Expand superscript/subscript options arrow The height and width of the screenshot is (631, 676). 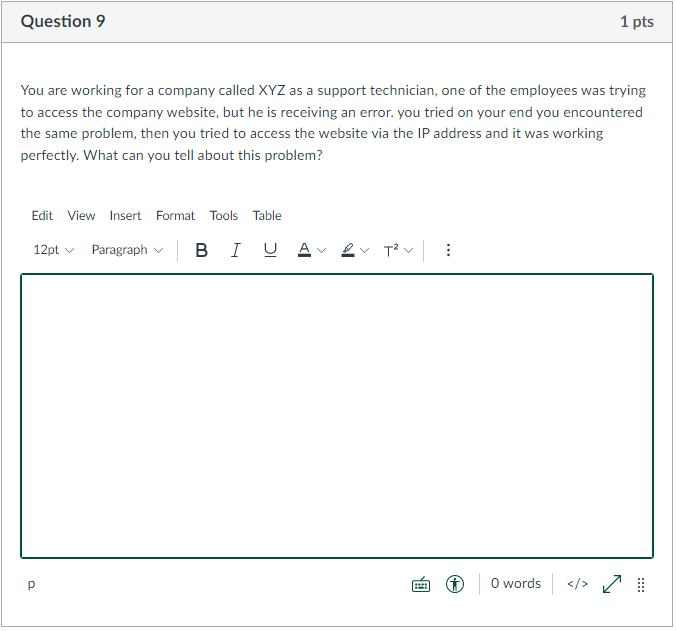click(409, 250)
